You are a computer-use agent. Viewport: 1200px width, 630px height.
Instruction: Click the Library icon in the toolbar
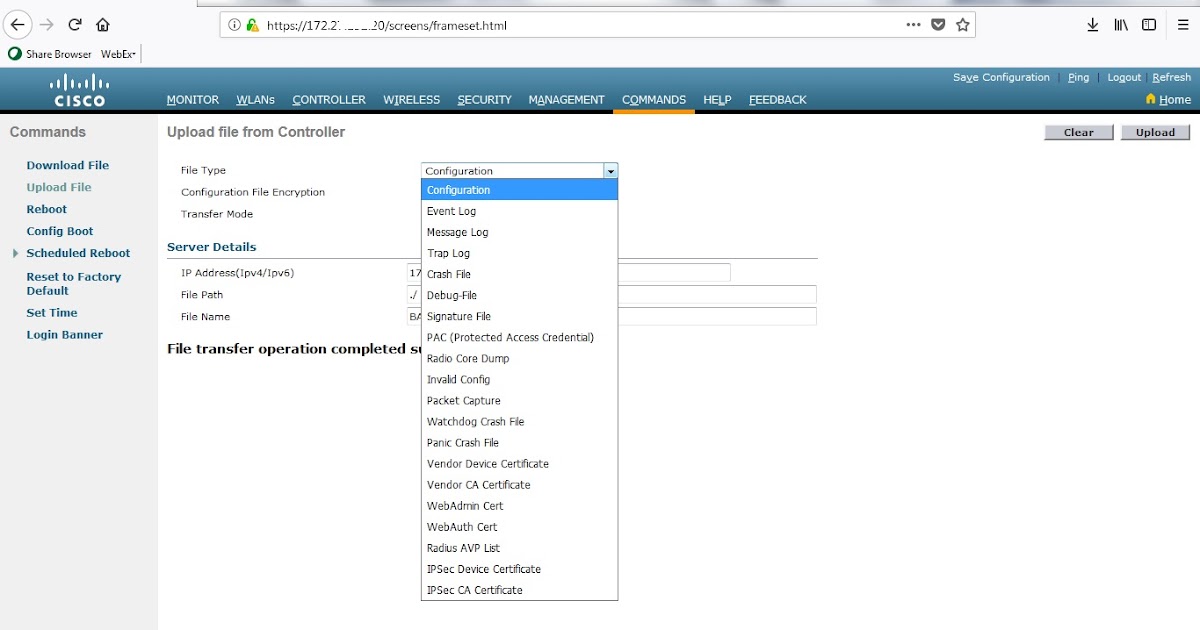(1120, 24)
